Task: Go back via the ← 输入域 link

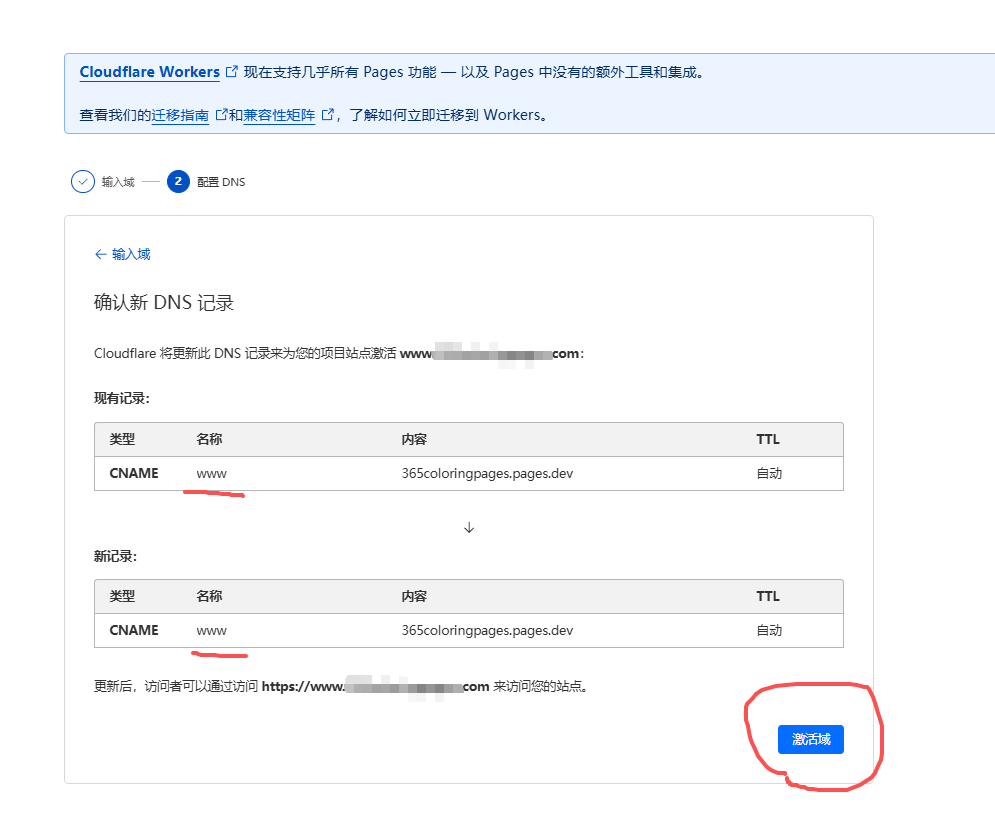Action: [122, 254]
